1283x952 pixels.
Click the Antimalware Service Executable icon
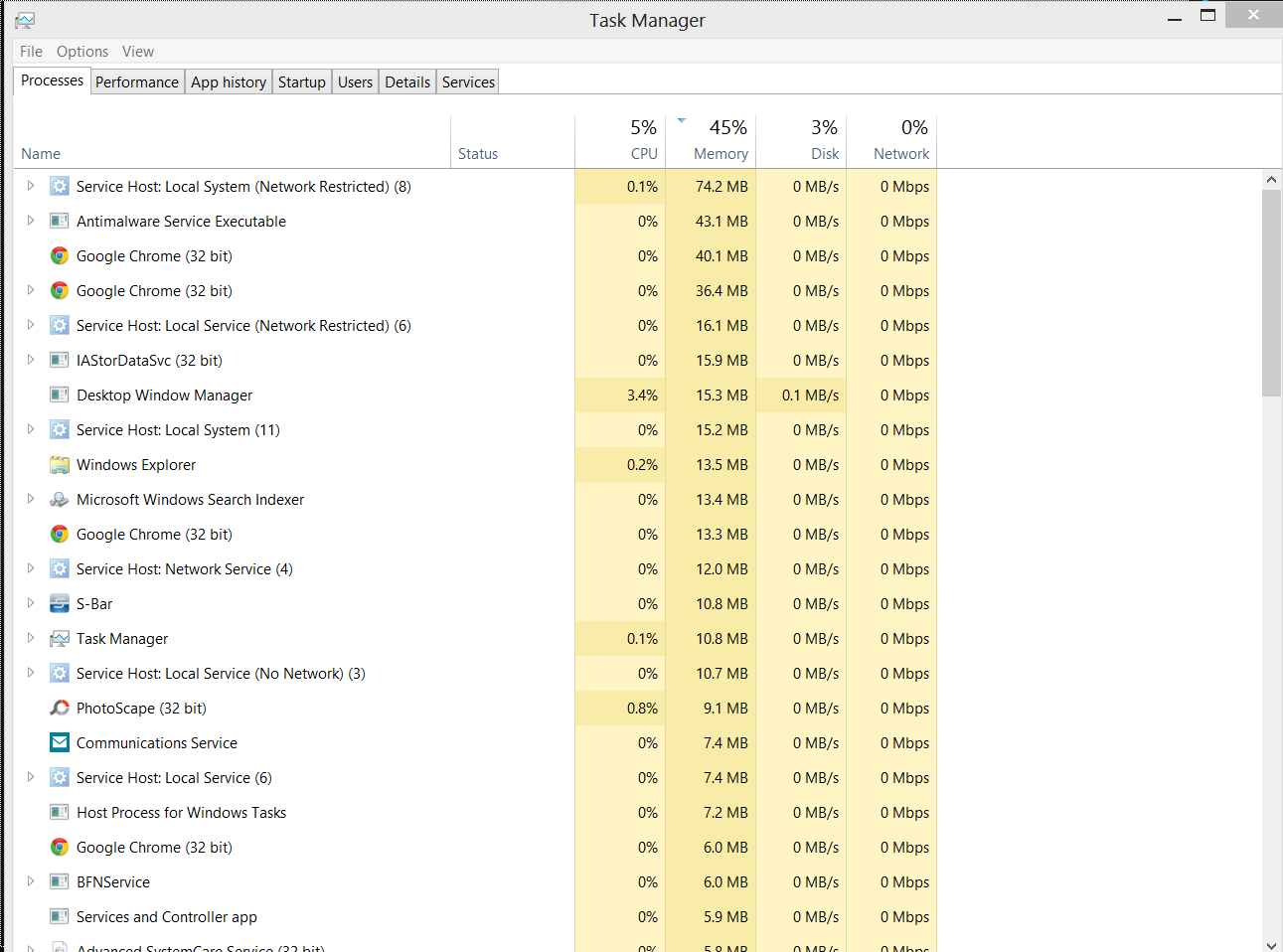[60, 222]
